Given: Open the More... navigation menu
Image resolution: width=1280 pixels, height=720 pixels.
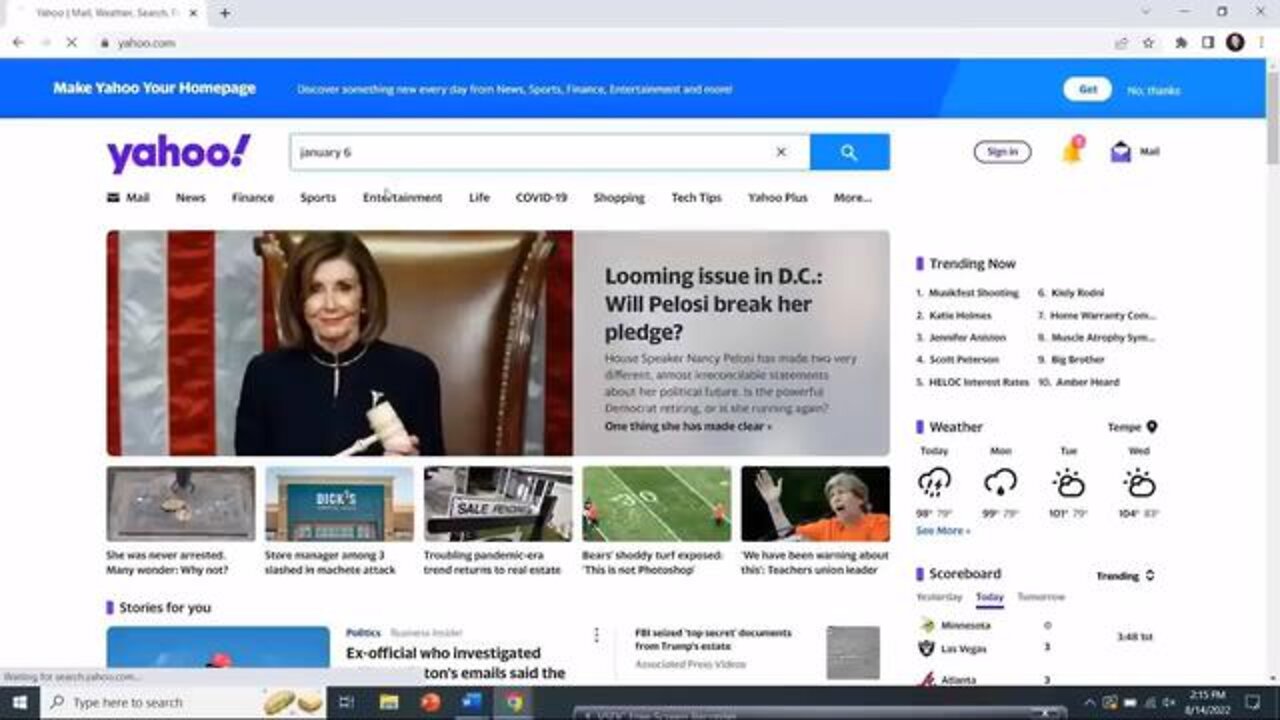Looking at the screenshot, I should pyautogui.click(x=852, y=198).
